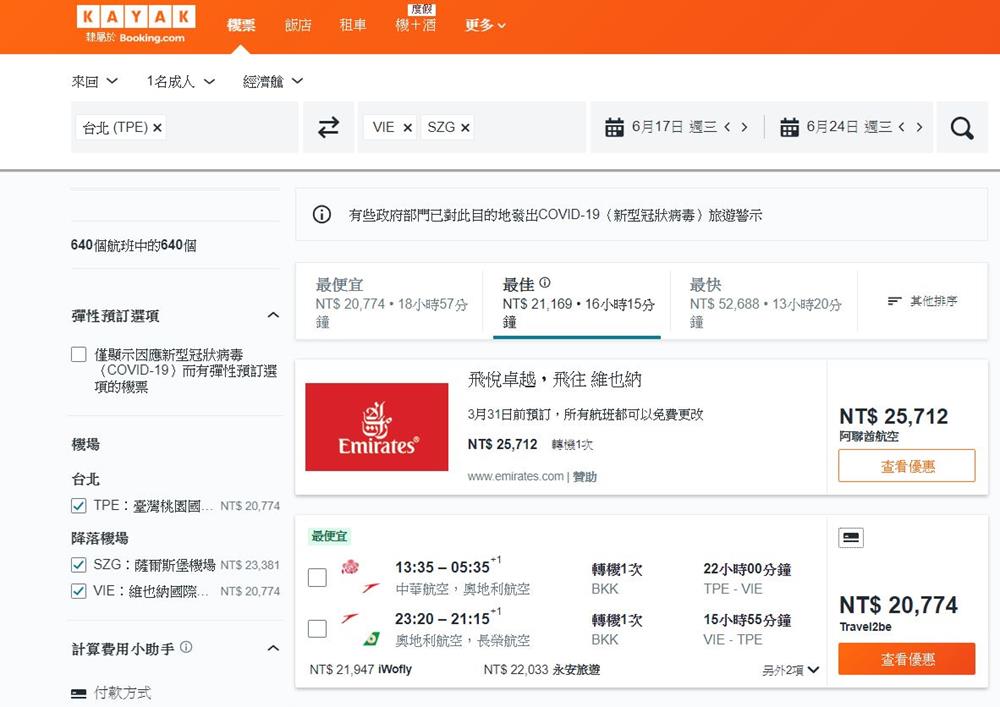Collapse the 彈性預訂選項 section

(273, 316)
